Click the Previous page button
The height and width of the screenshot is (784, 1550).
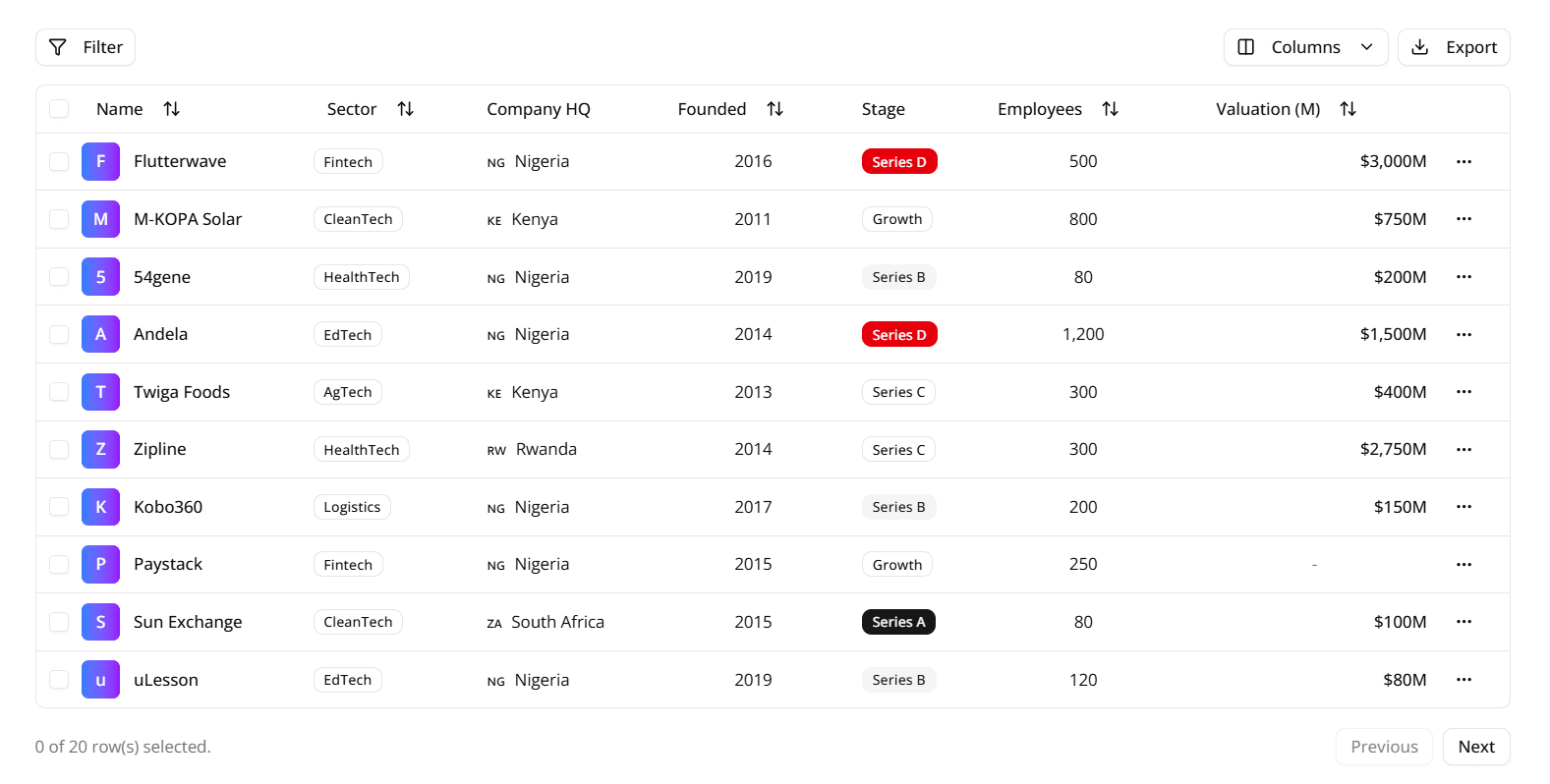pos(1383,747)
